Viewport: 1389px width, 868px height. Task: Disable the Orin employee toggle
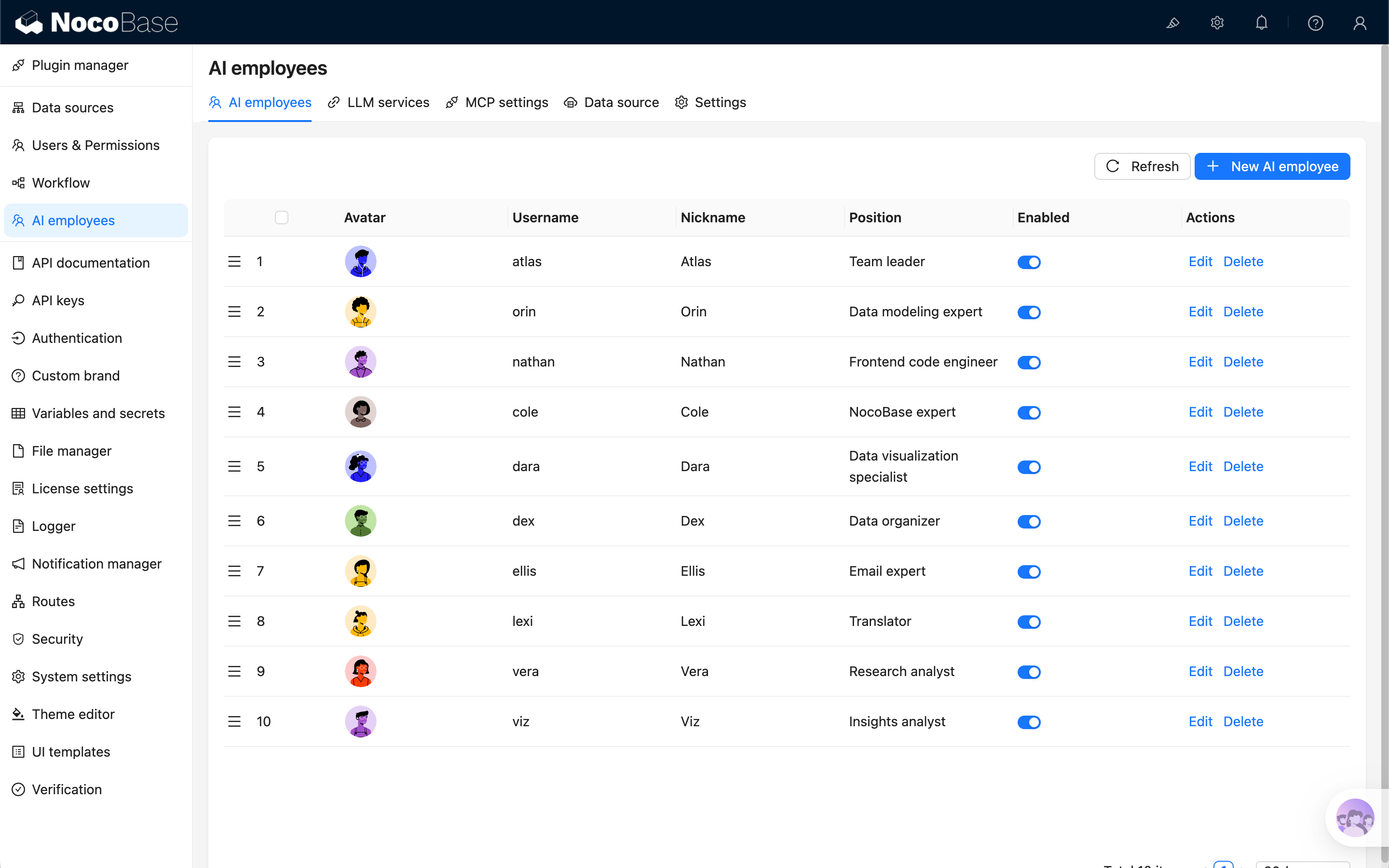pos(1029,312)
